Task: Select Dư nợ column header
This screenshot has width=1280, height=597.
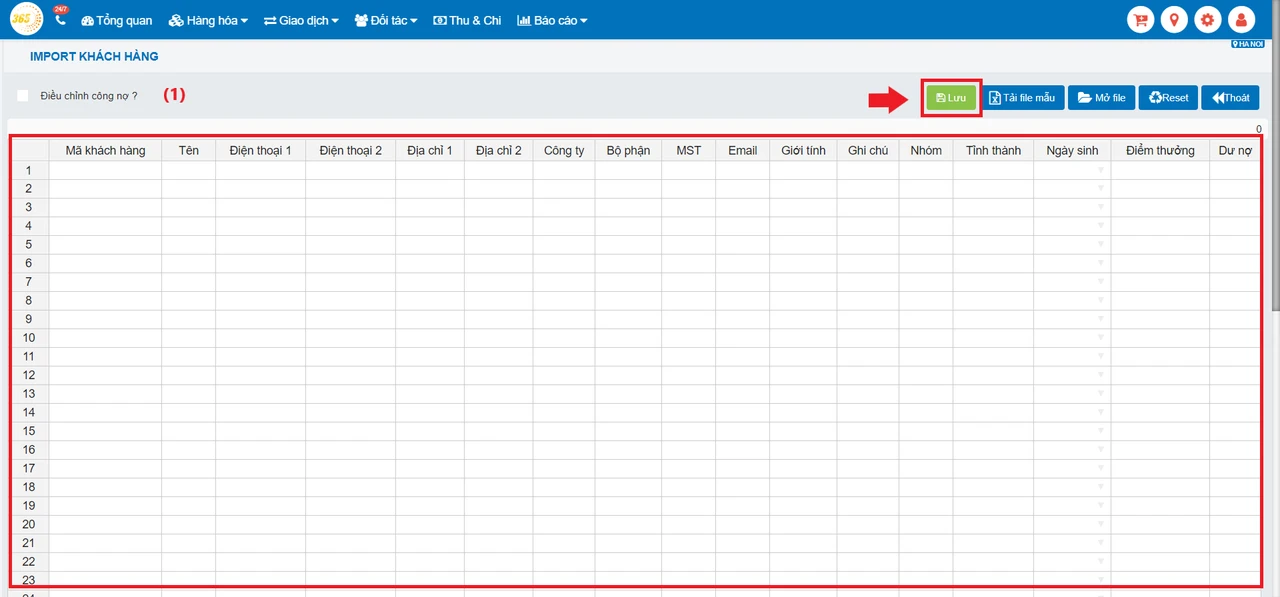Action: [1234, 151]
